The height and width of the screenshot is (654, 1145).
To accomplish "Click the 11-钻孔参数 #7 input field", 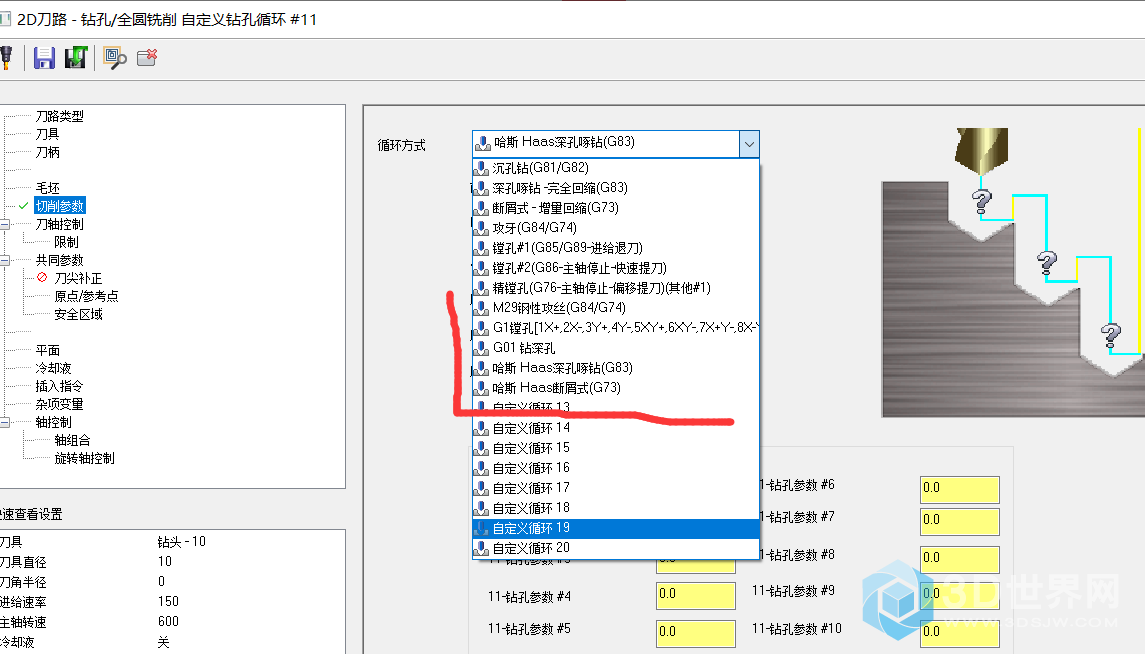I will coord(960,521).
